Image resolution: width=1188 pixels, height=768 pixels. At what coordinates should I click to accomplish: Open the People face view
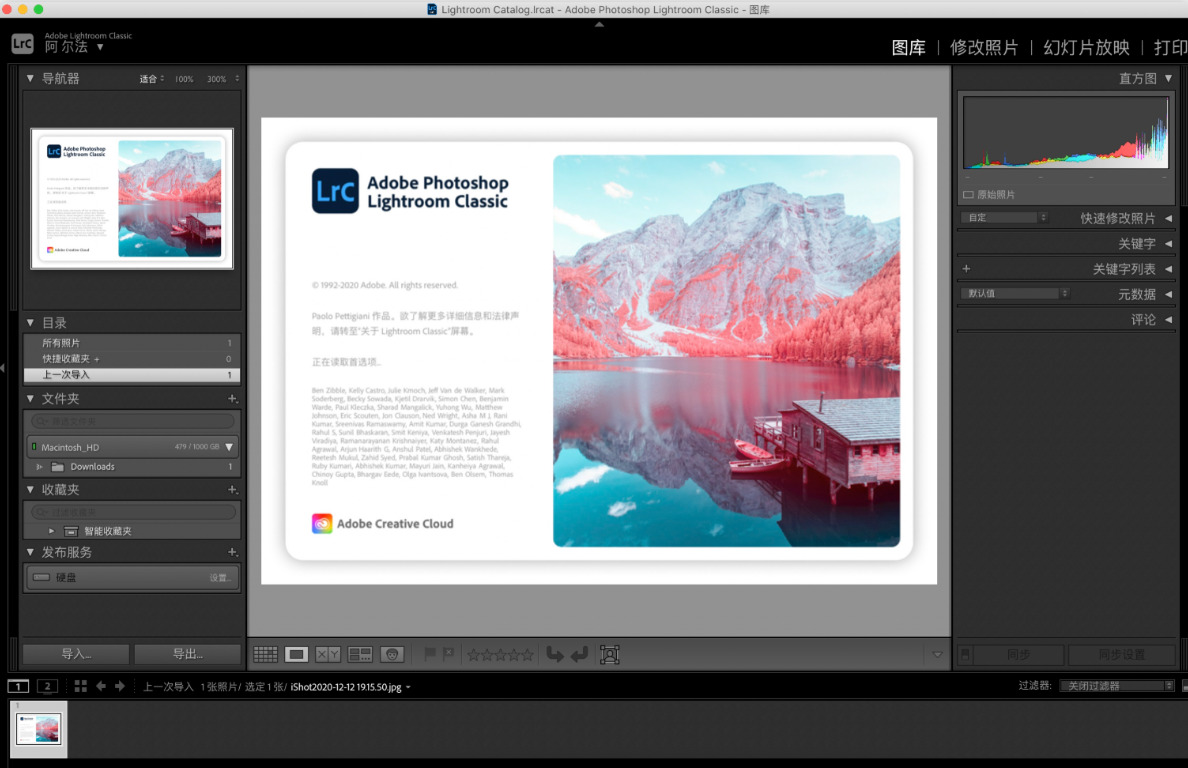click(x=392, y=654)
